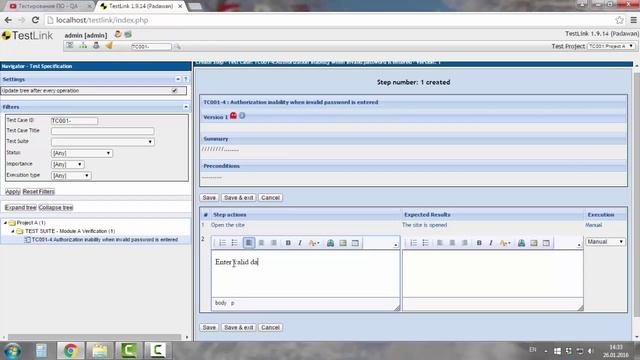
Task: Open the Test Specification tree icon in toolbar
Action: [x=83, y=45]
